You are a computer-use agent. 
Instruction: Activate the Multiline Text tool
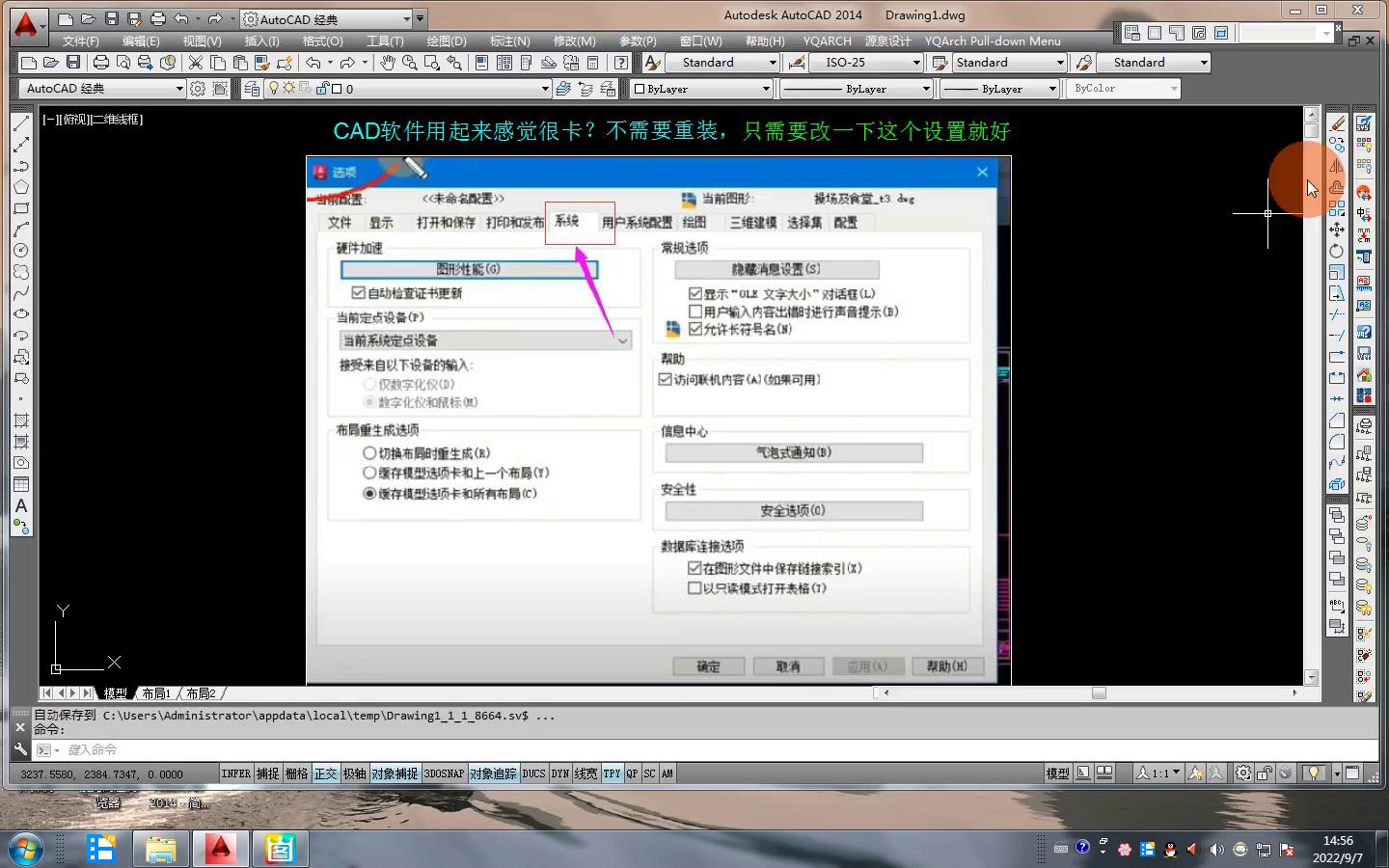click(21, 505)
